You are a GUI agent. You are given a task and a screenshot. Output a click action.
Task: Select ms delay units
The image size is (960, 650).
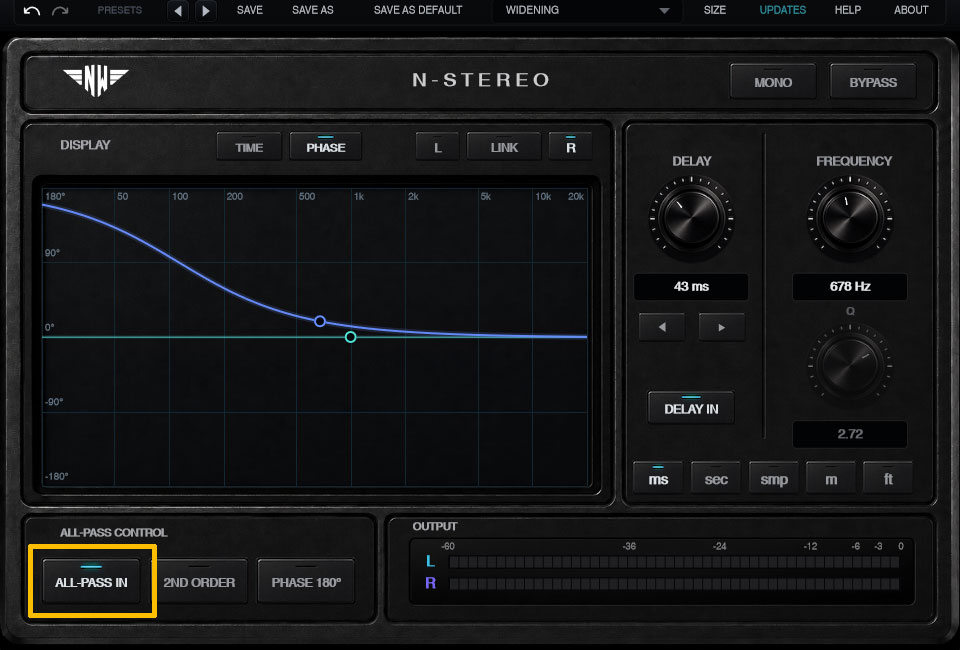[658, 478]
